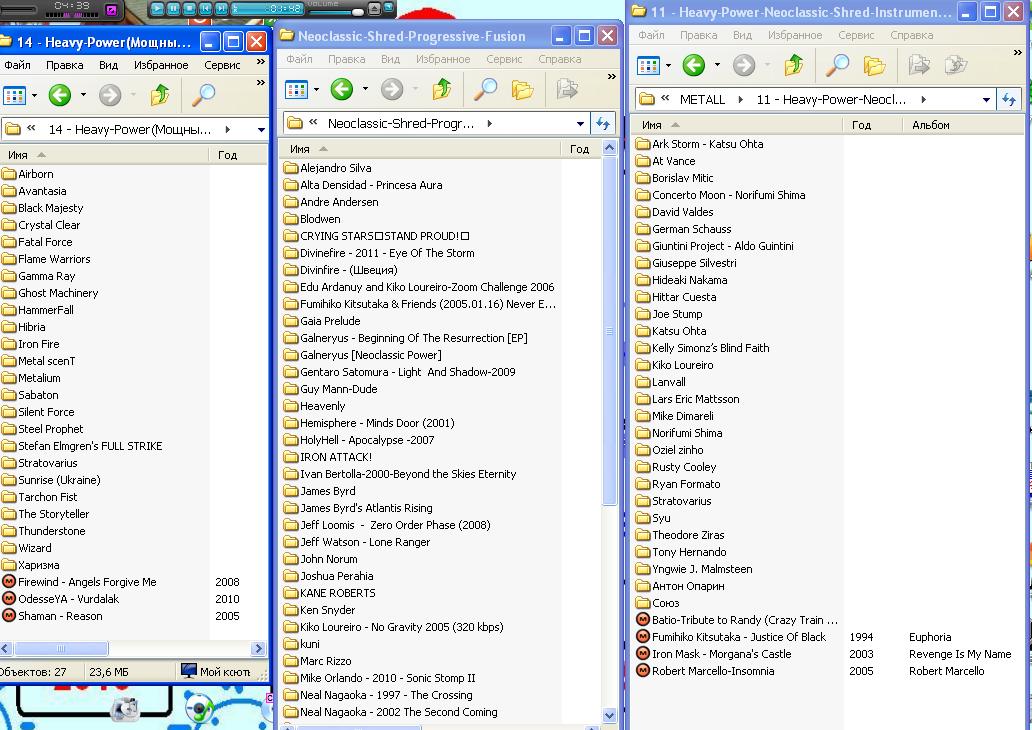Open Правка menu in Neoclassic-Shred-Progressive-Fusion window
This screenshot has height=730, width=1032.
(346, 59)
